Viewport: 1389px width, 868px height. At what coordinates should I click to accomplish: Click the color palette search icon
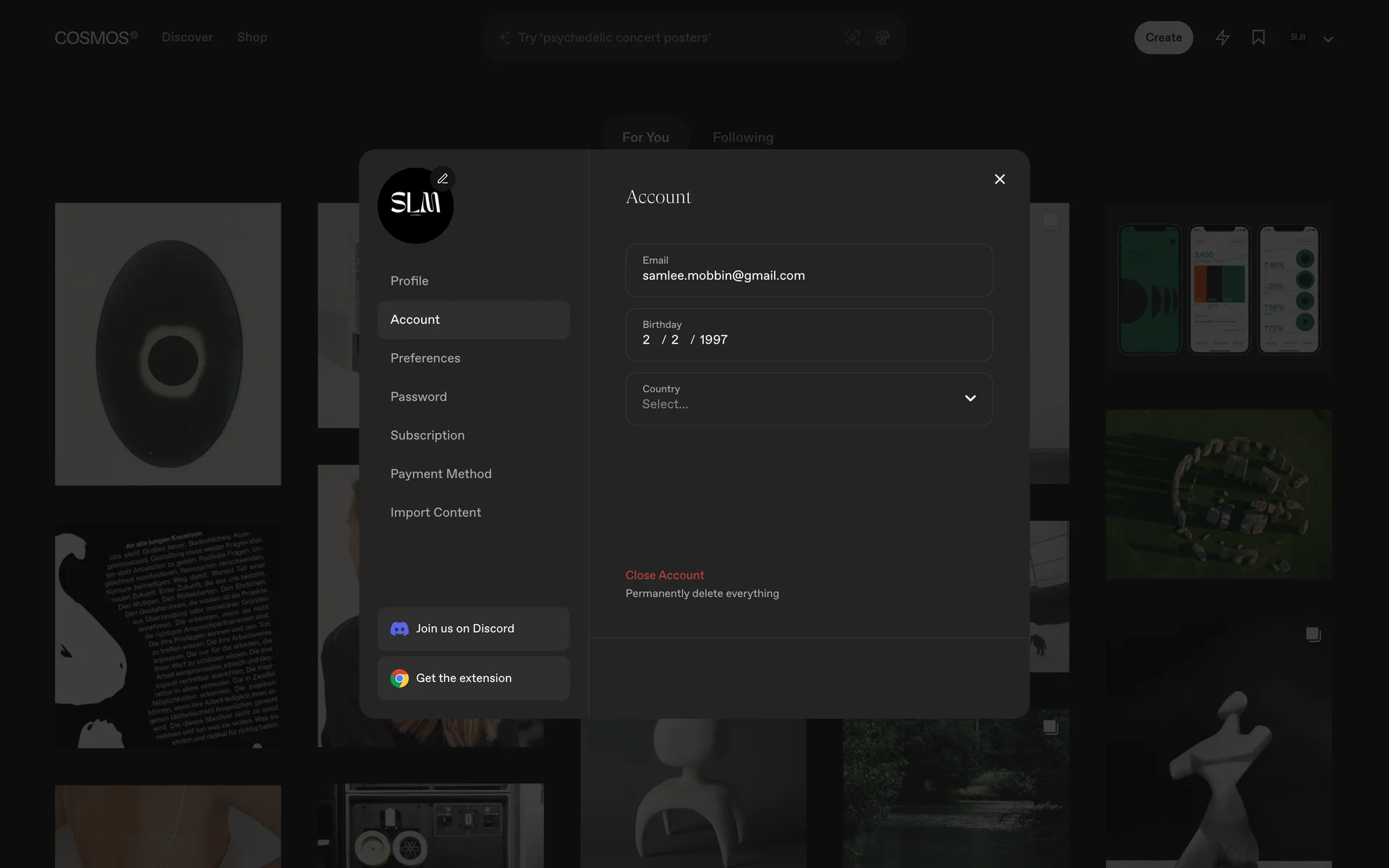pyautogui.click(x=882, y=38)
